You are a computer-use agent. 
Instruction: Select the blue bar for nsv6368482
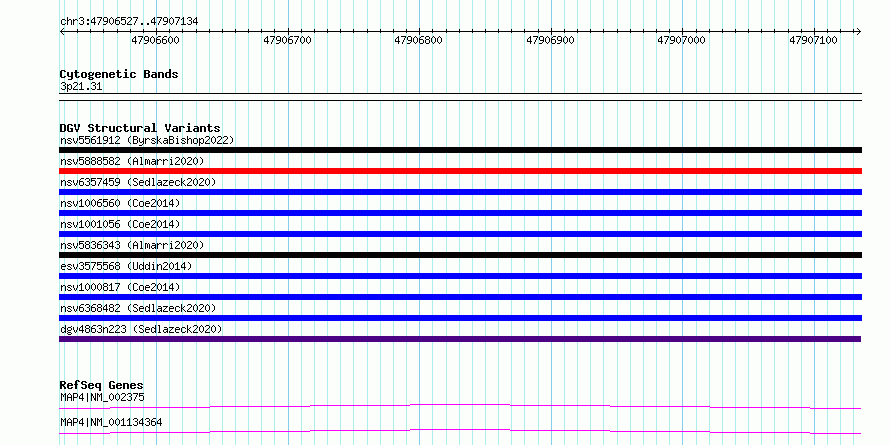tap(460, 318)
